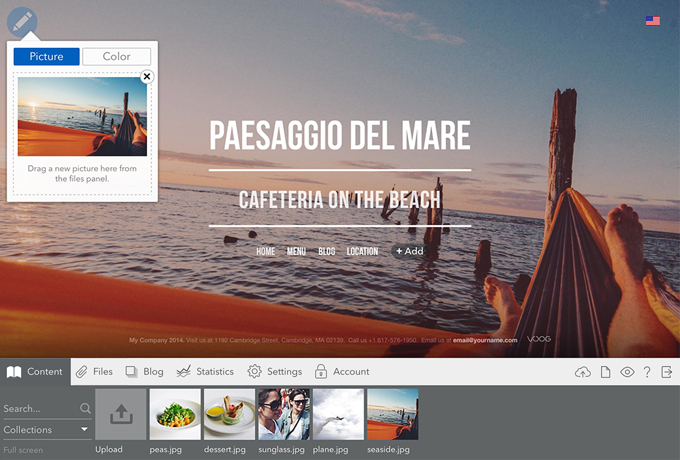Switch to Color background mode
This screenshot has width=680, height=460.
pyautogui.click(x=116, y=57)
